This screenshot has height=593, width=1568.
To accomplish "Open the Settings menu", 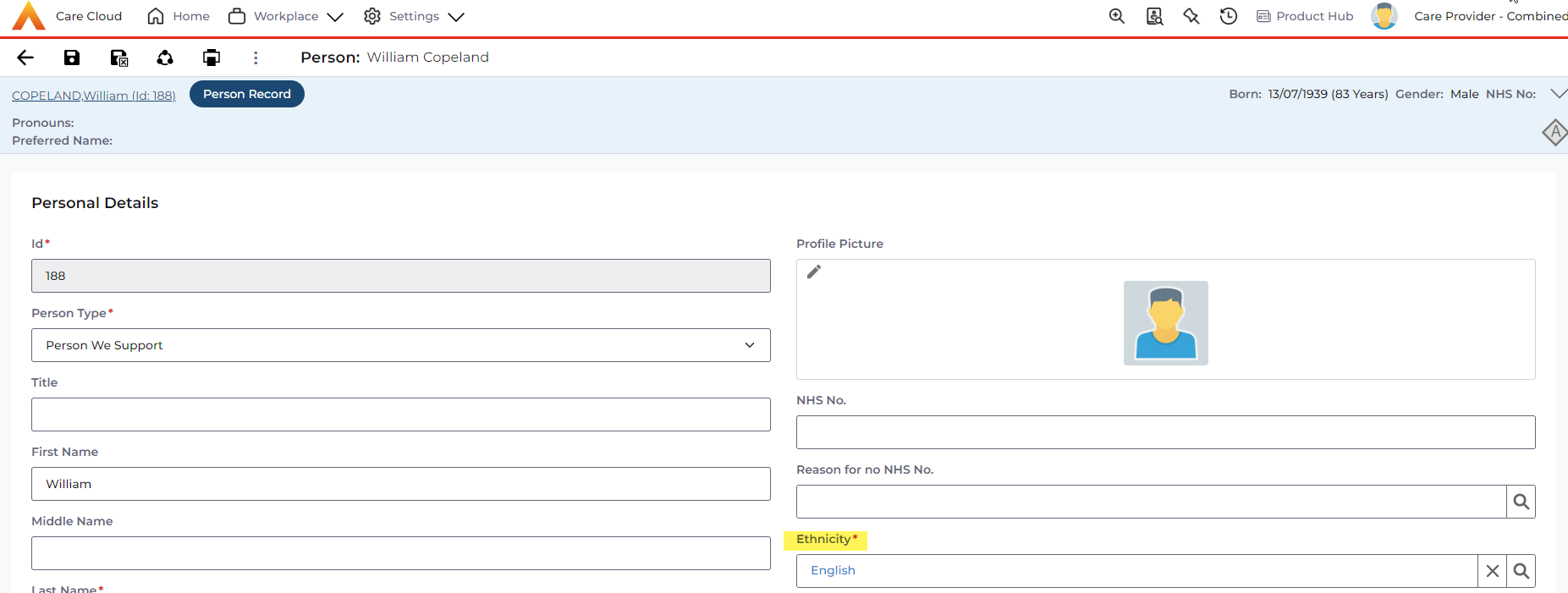I will (x=414, y=16).
